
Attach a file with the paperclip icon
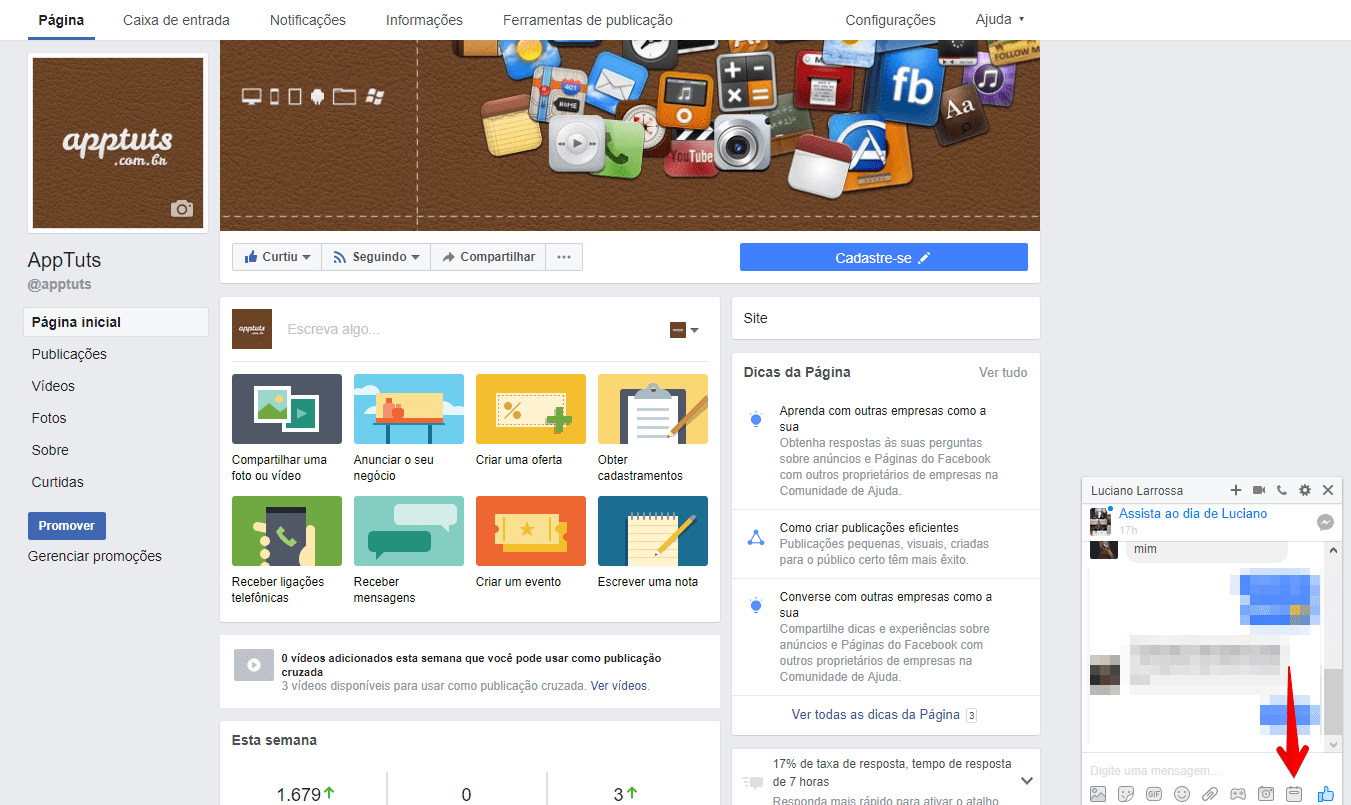click(x=1210, y=794)
